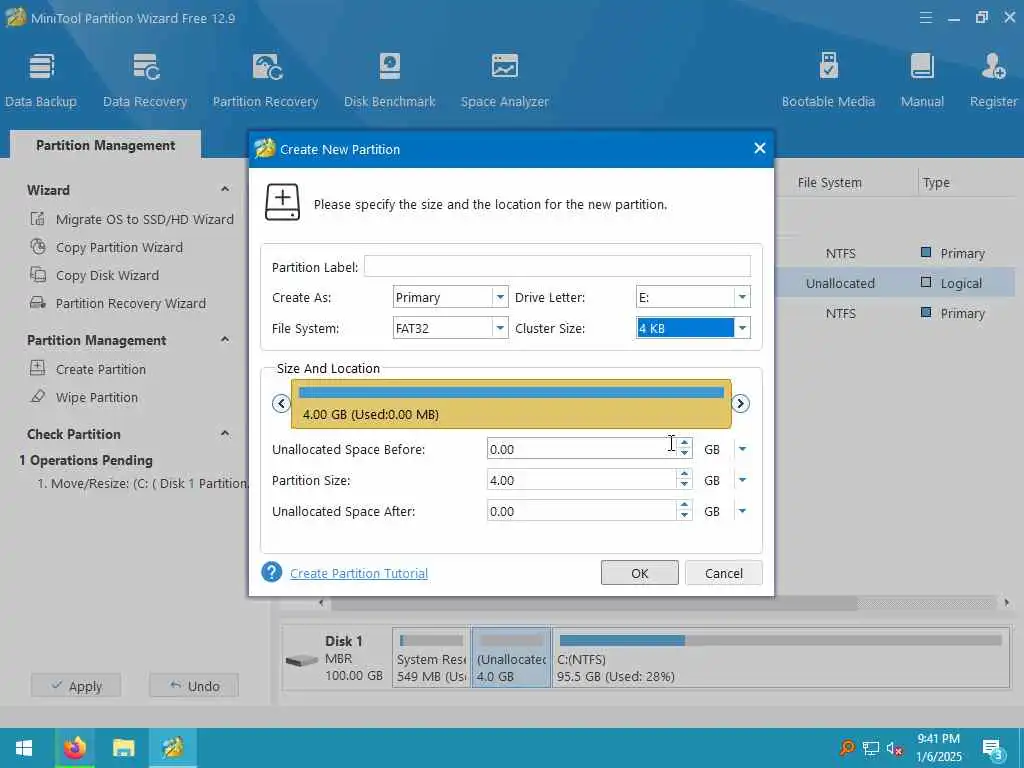Open Create Partition Tutorial link

click(359, 573)
